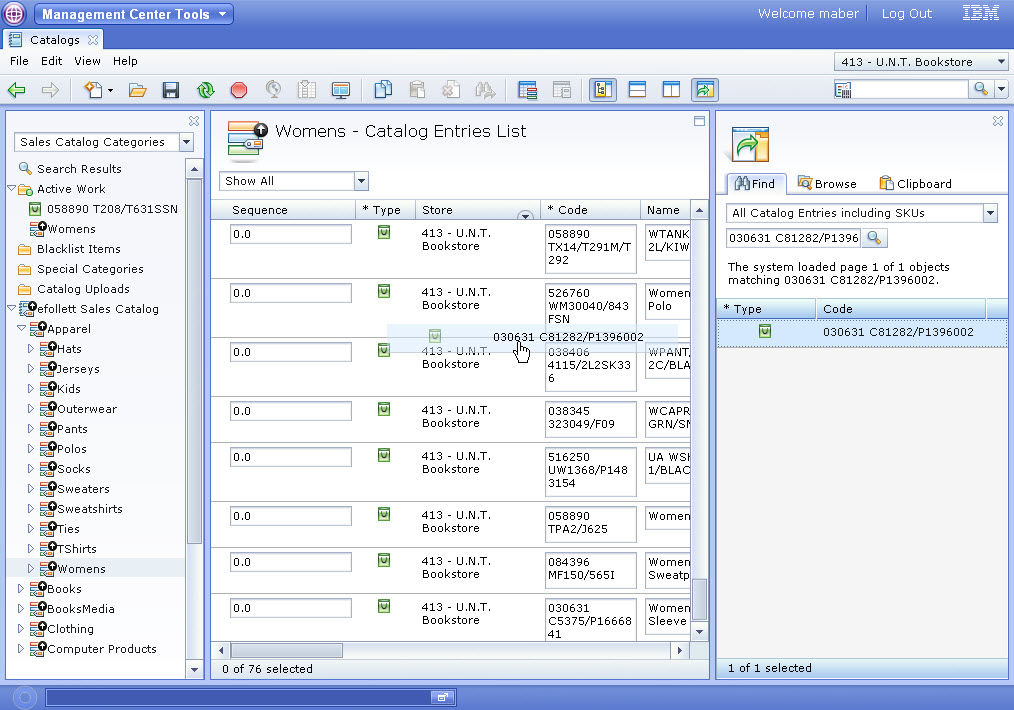Image resolution: width=1014 pixels, height=710 pixels.
Task: Expand the Sweatshirts category tree node
Action: 31,509
